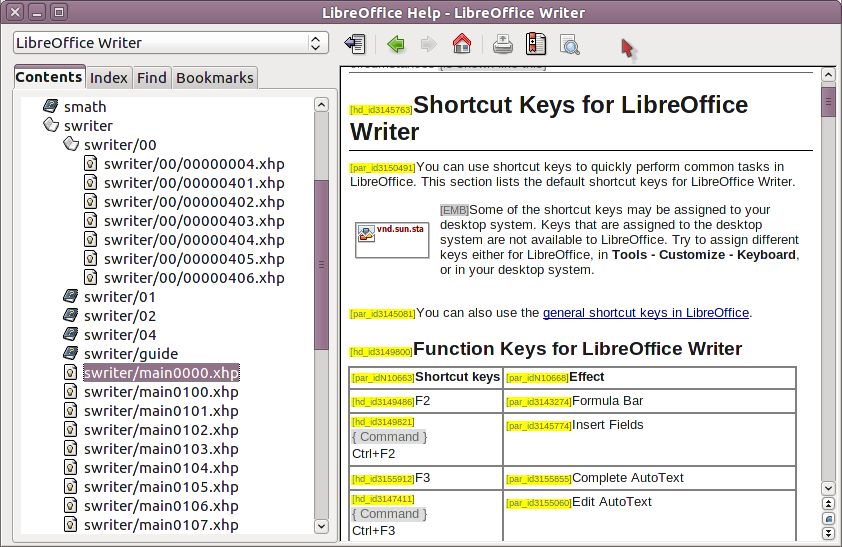Click the Insert Fields effect cell
The image size is (842, 547).
point(650,440)
